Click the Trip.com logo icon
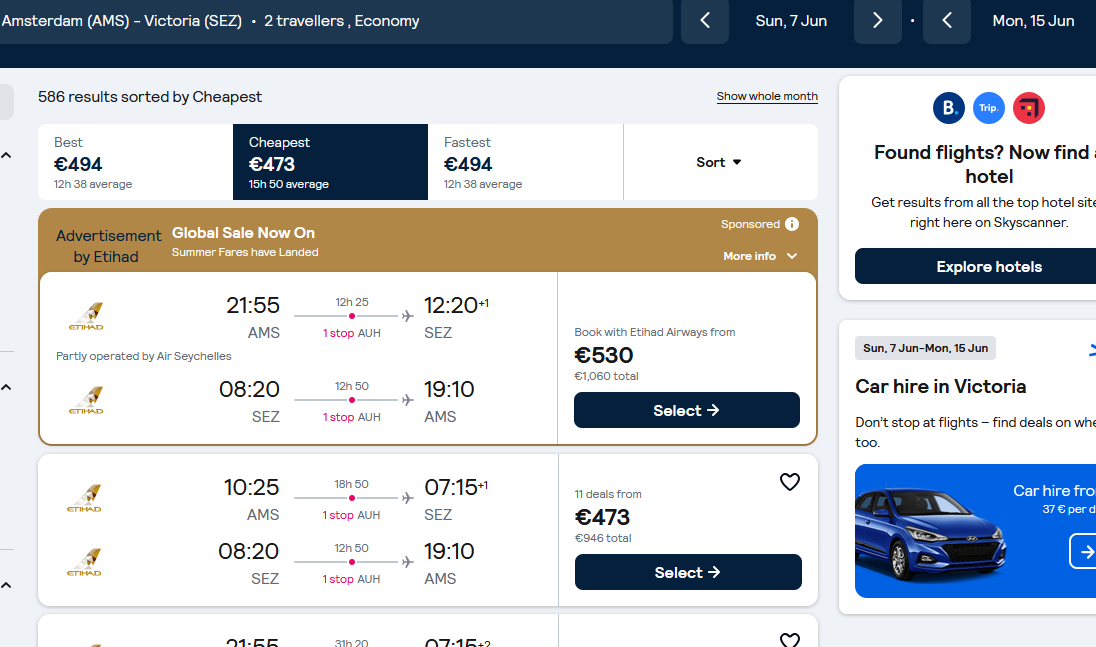Viewport: 1096px width, 647px height. [x=988, y=108]
